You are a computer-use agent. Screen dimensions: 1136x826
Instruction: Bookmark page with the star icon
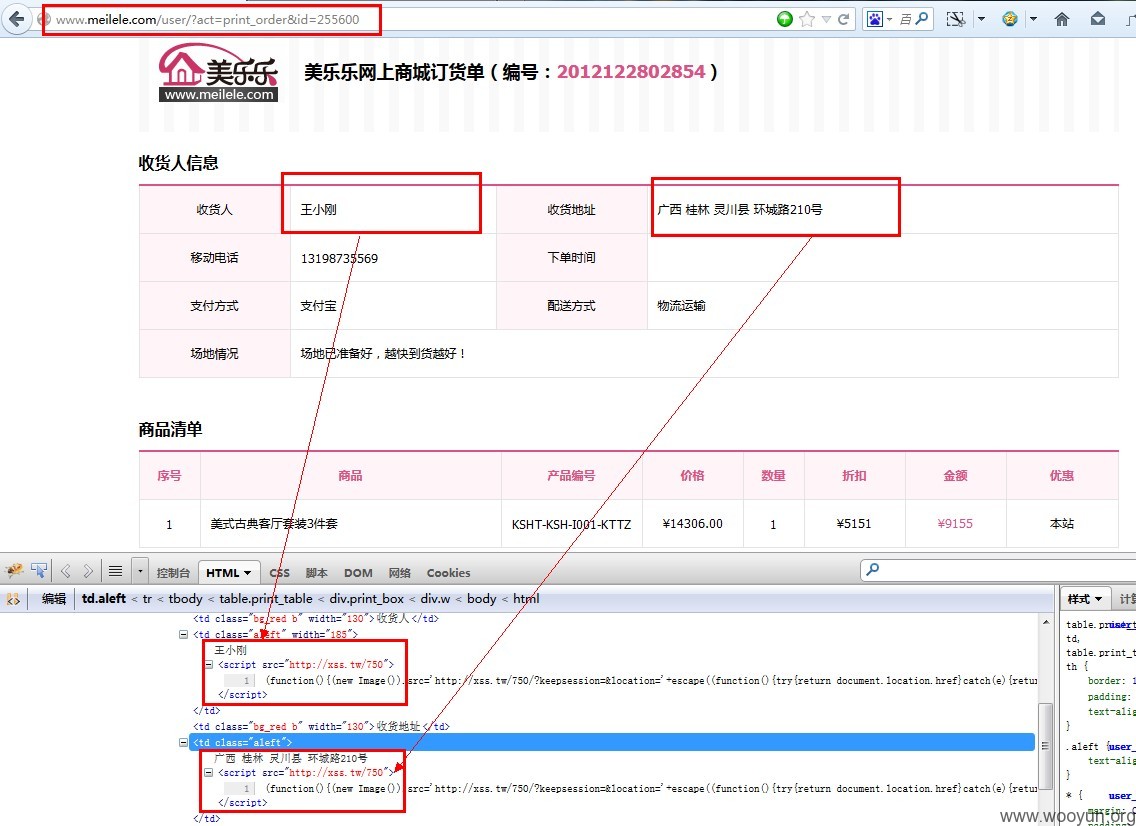click(x=806, y=20)
